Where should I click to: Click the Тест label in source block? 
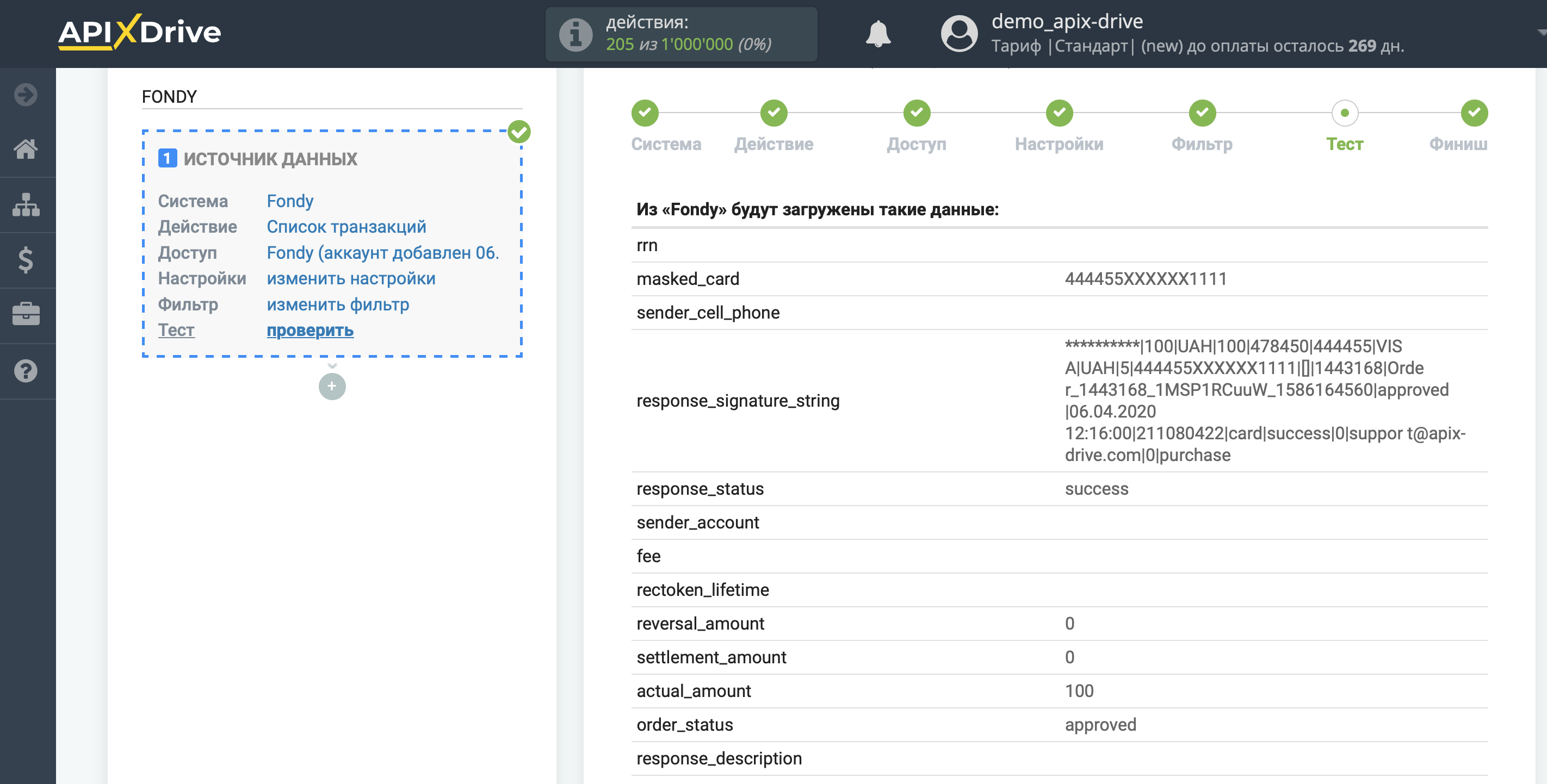pyautogui.click(x=176, y=329)
